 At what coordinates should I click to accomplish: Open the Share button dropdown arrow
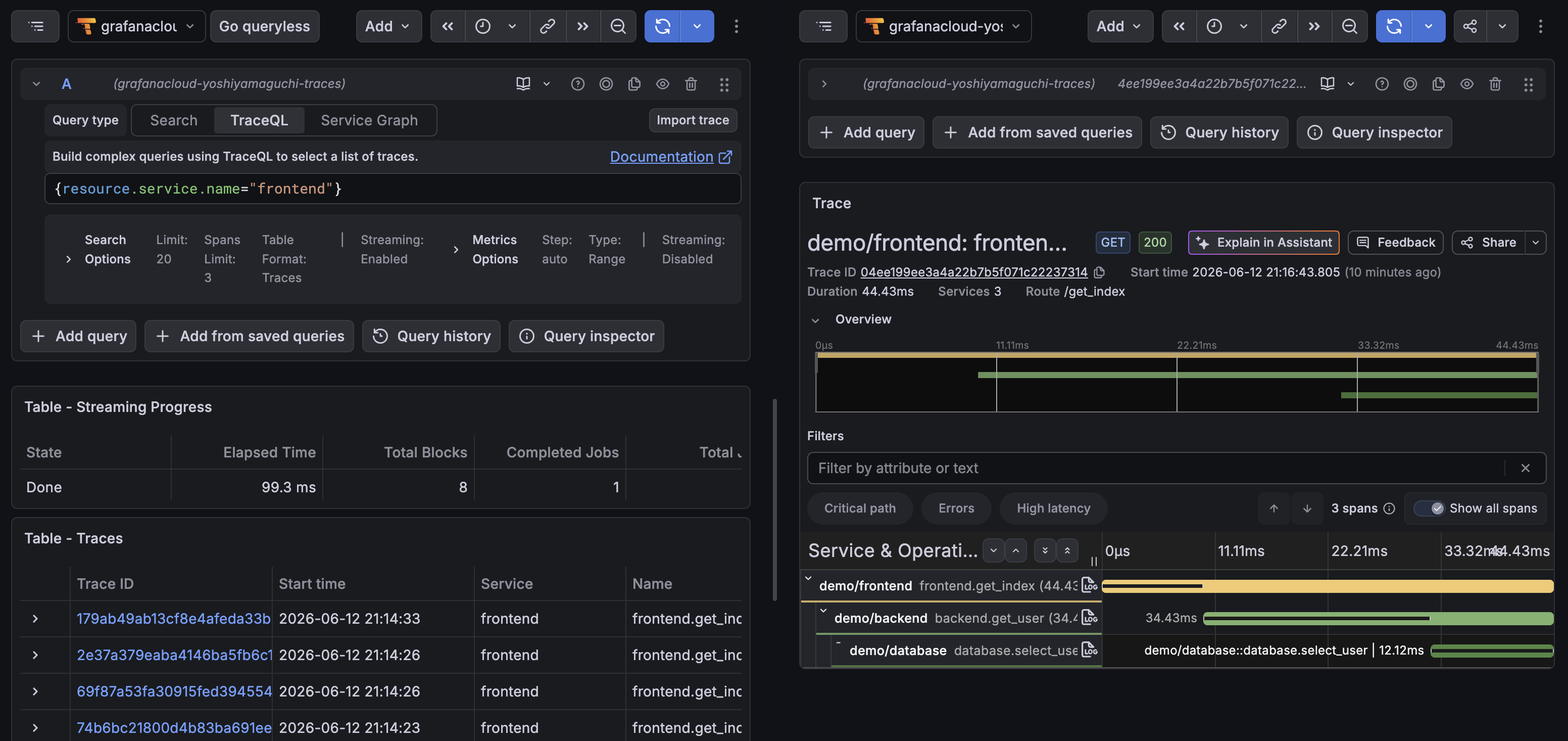point(1535,242)
